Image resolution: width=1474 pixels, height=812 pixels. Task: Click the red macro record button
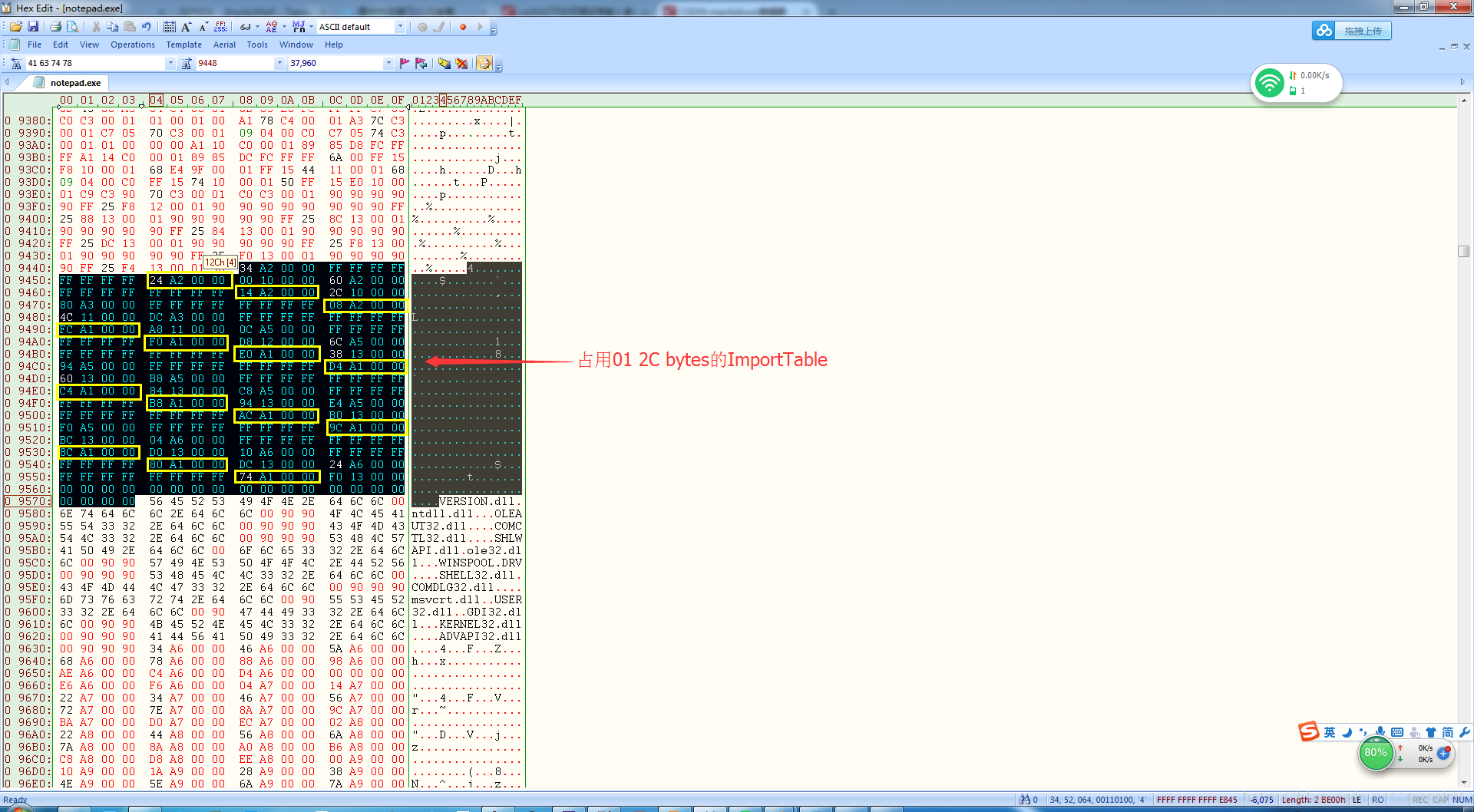click(463, 27)
